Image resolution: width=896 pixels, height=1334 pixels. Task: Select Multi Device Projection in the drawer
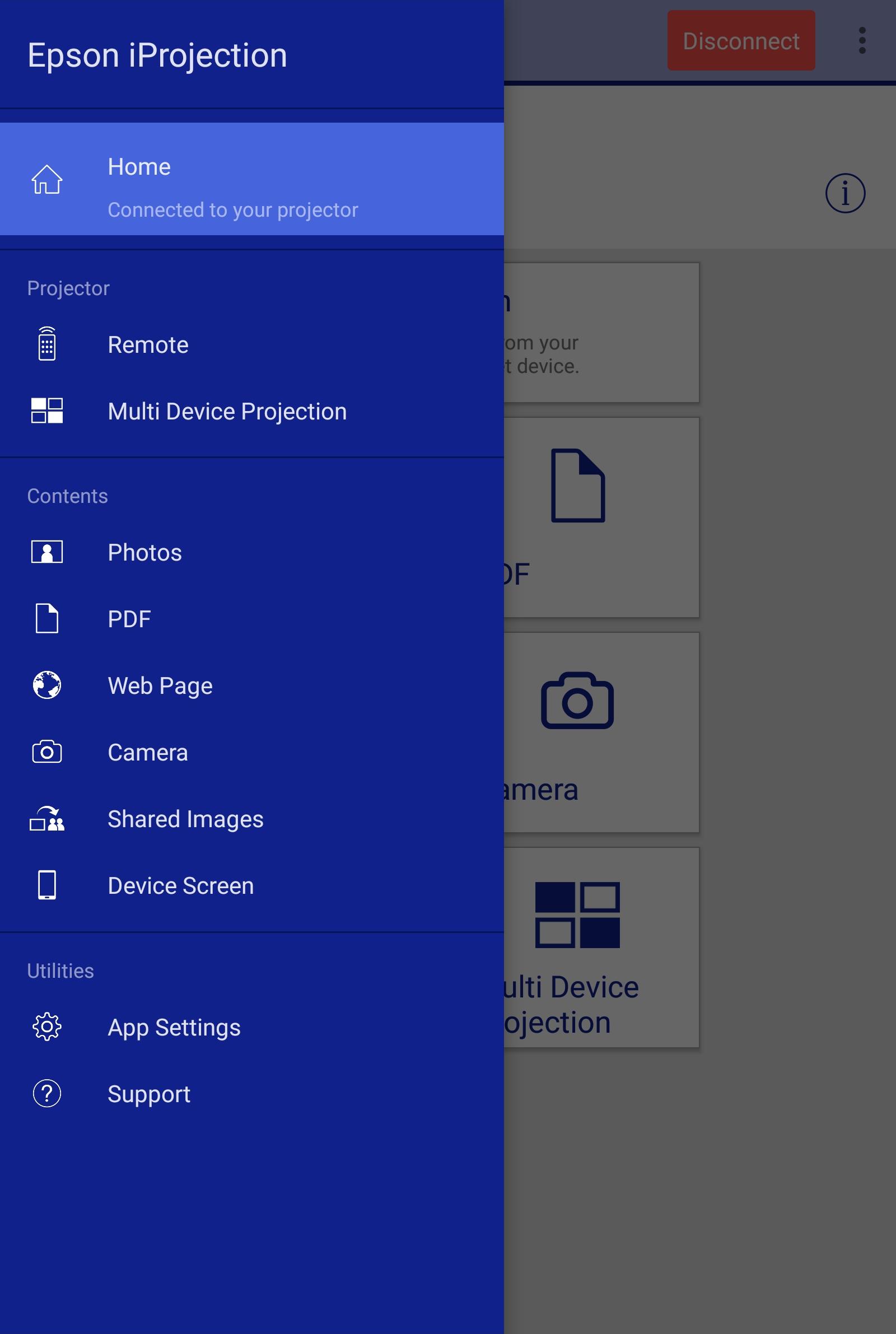pyautogui.click(x=252, y=411)
